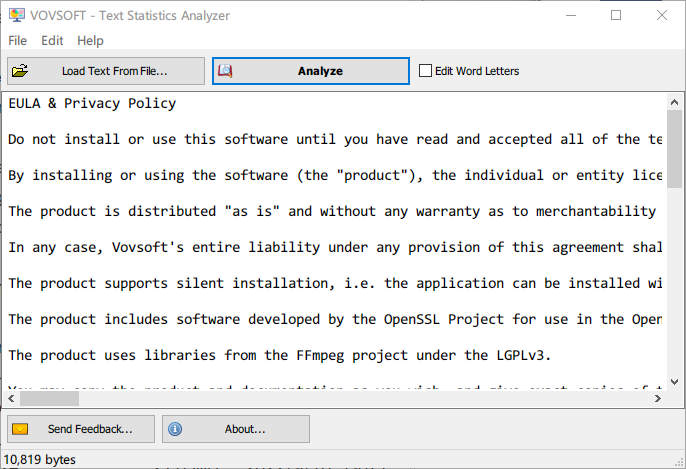Open the File menu
The width and height of the screenshot is (686, 469).
18,41
